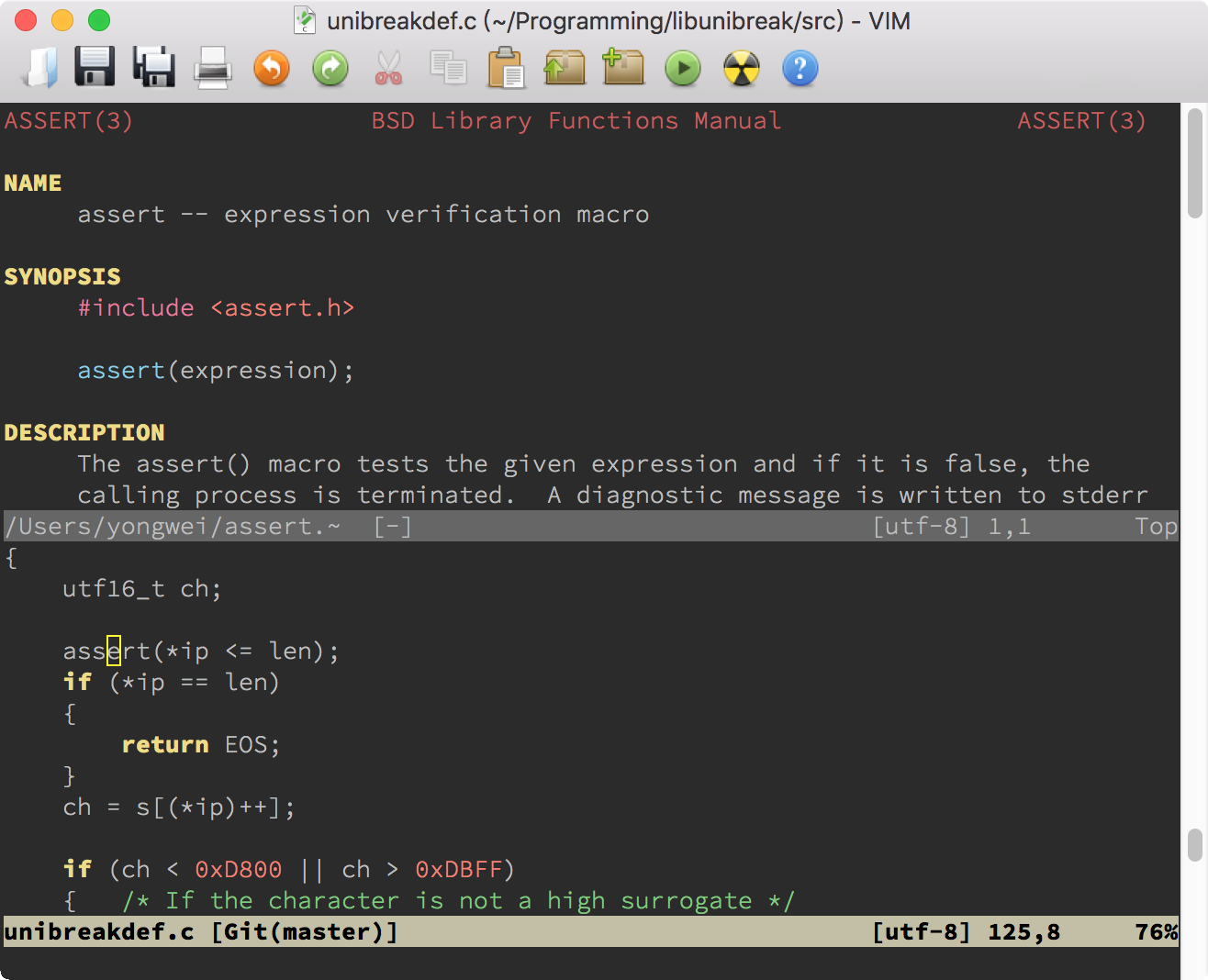The image size is (1208, 980).
Task: Save the current file with the floppy icon
Action: click(x=95, y=68)
